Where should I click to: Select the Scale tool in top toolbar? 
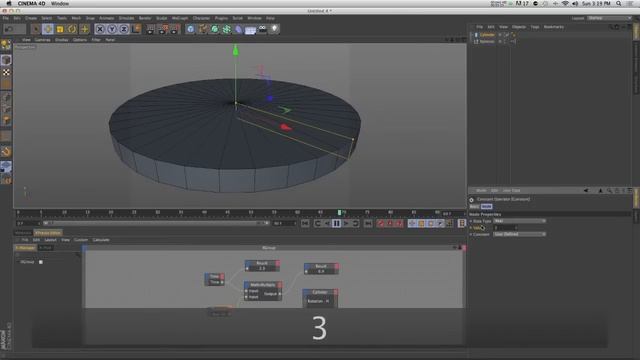click(60, 29)
